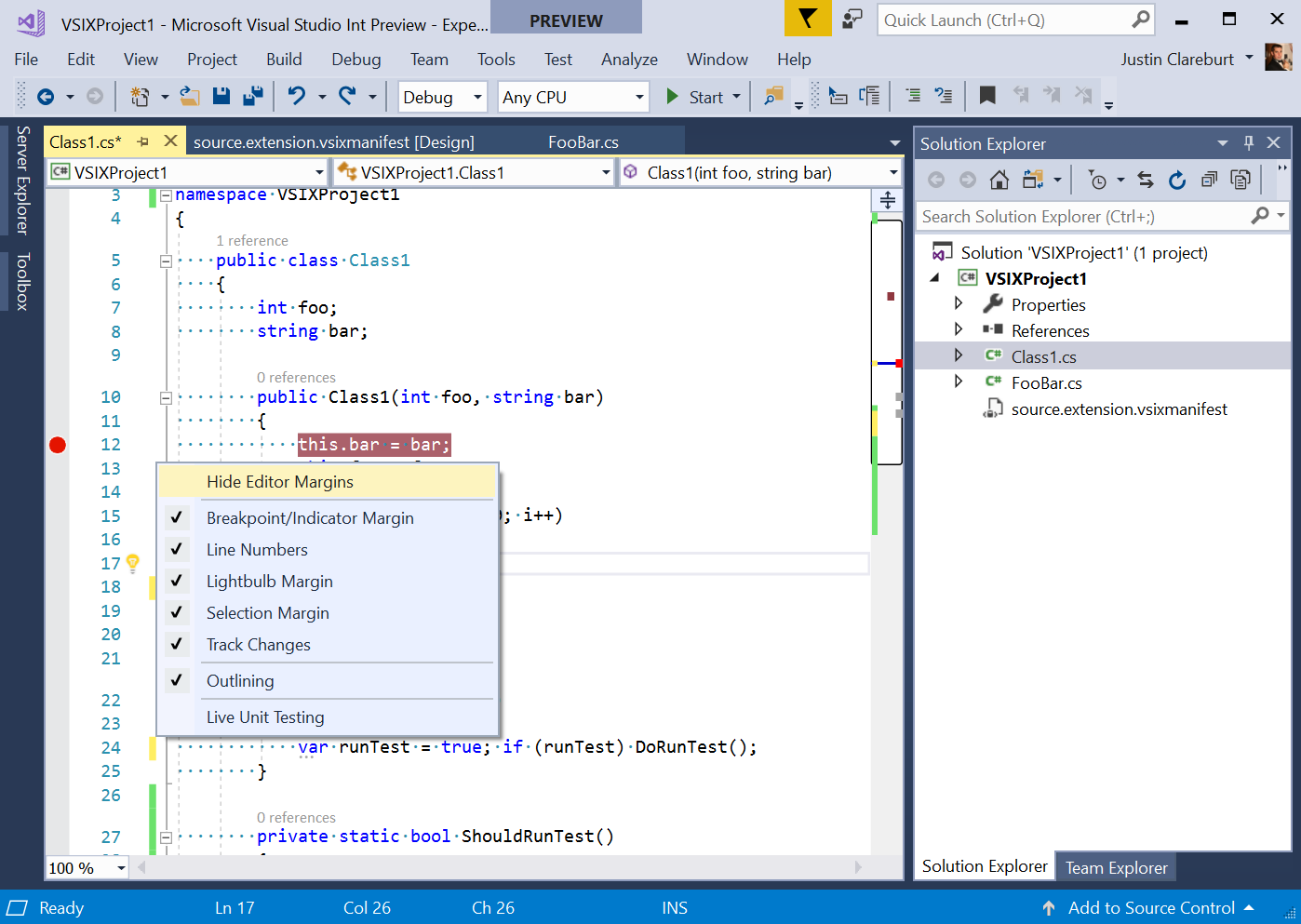Click the Open File folder icon
Viewport: 1301px width, 924px height.
pyautogui.click(x=190, y=96)
